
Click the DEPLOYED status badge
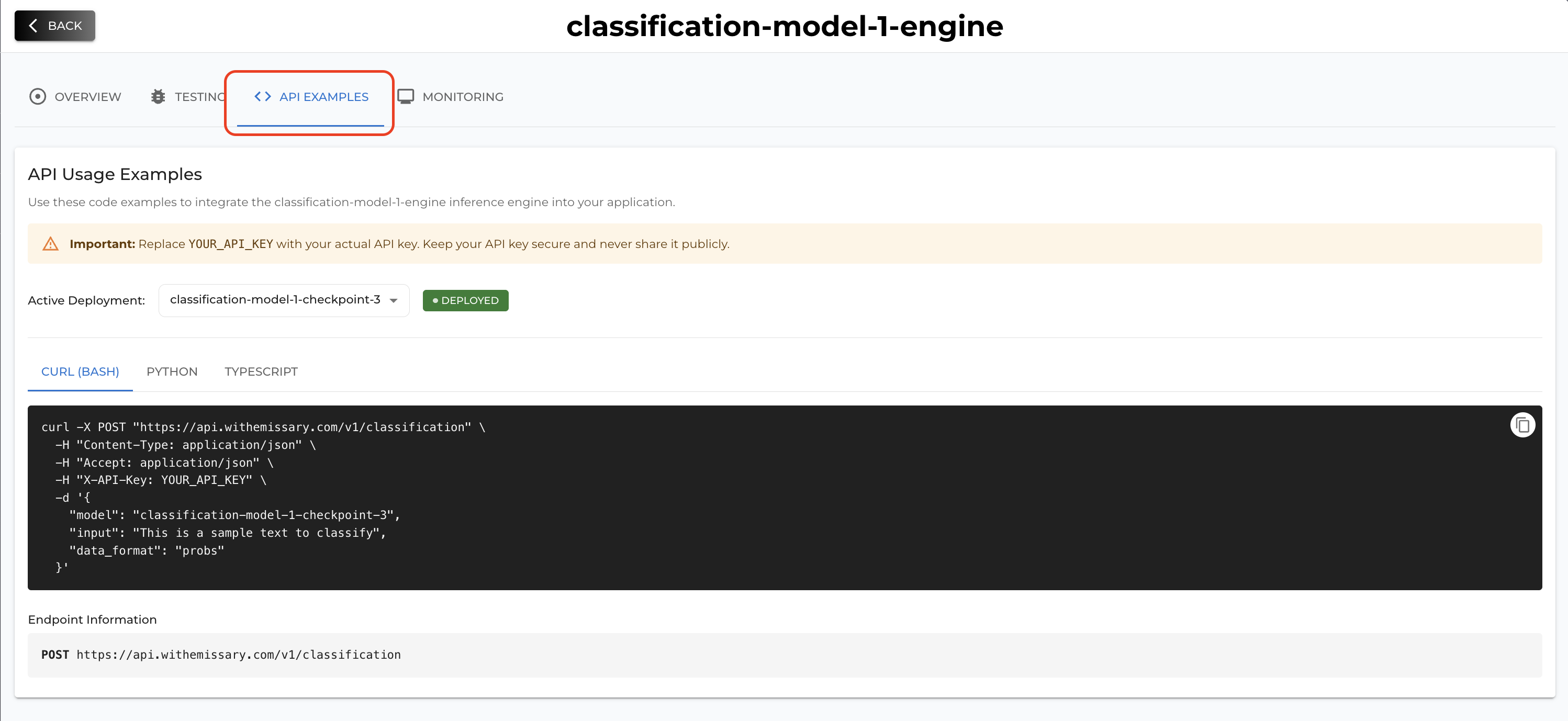tap(465, 300)
